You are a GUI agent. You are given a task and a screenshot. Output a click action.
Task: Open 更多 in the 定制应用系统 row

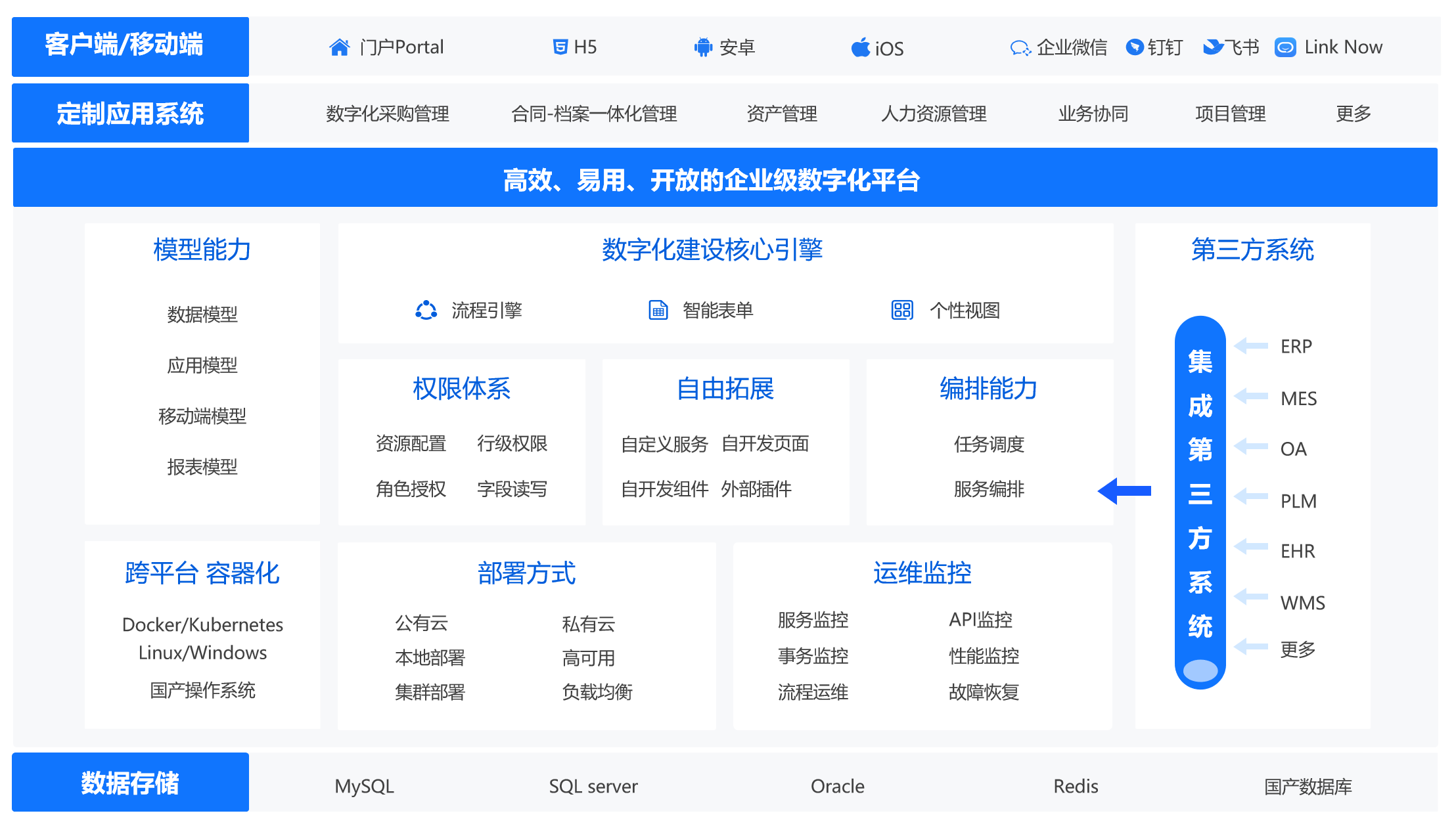coord(1354,114)
